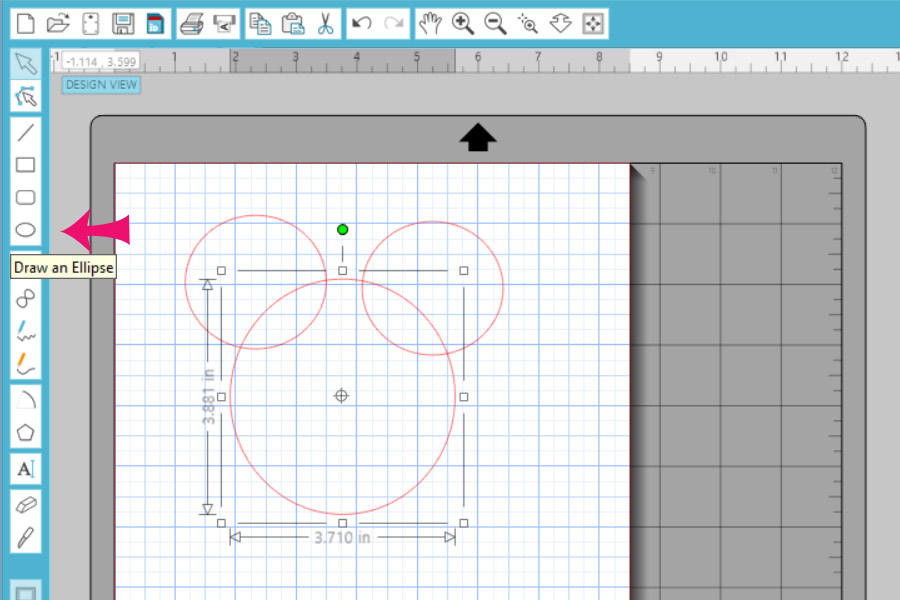Paste from the clipboard

tap(293, 24)
